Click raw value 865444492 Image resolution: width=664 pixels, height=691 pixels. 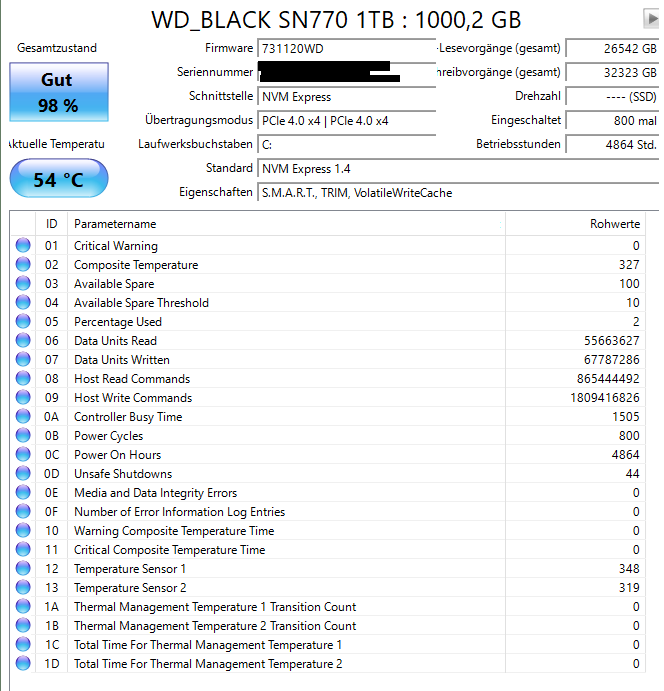pyautogui.click(x=608, y=379)
